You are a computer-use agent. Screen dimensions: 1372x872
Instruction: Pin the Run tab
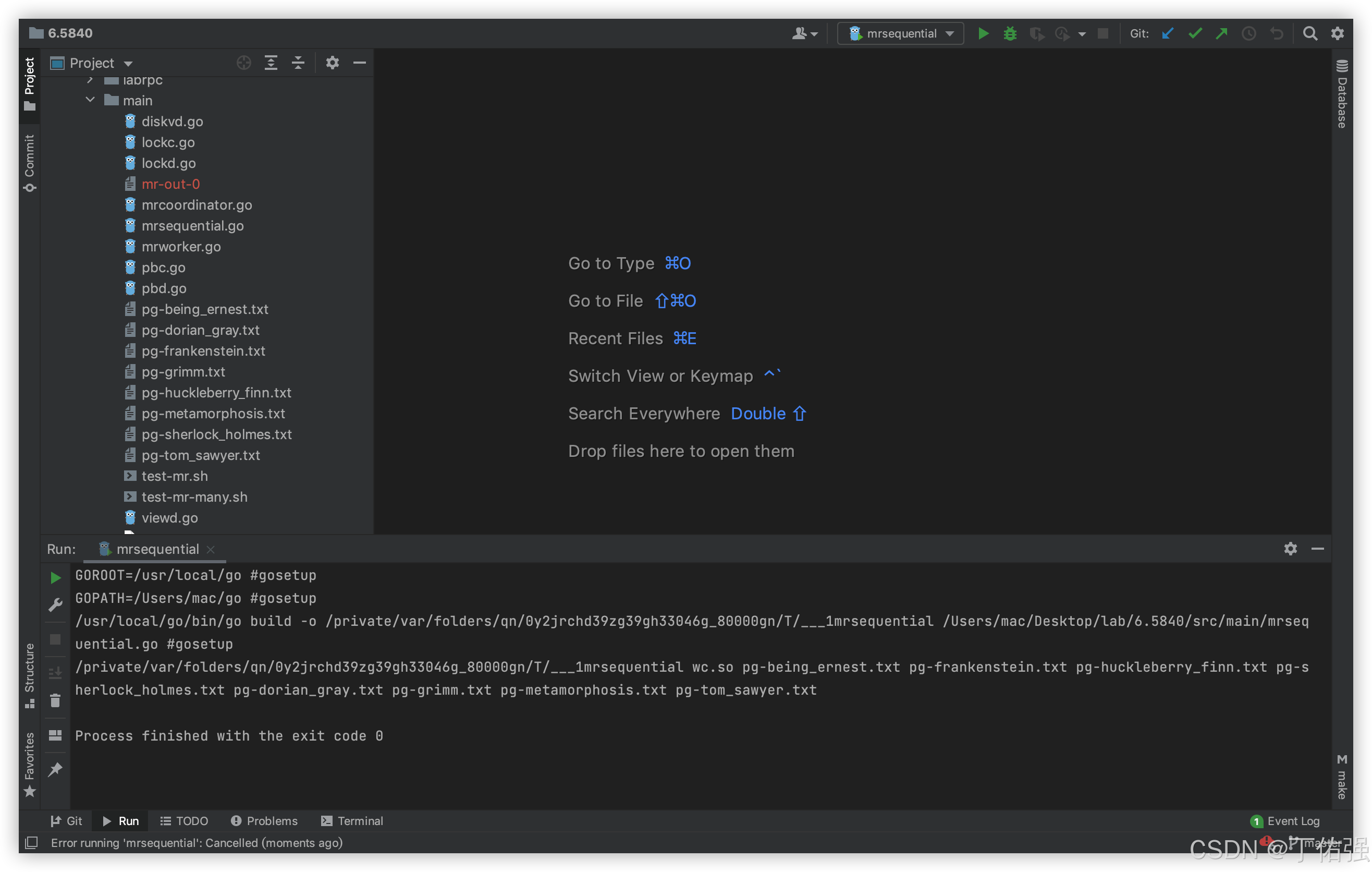coord(55,769)
